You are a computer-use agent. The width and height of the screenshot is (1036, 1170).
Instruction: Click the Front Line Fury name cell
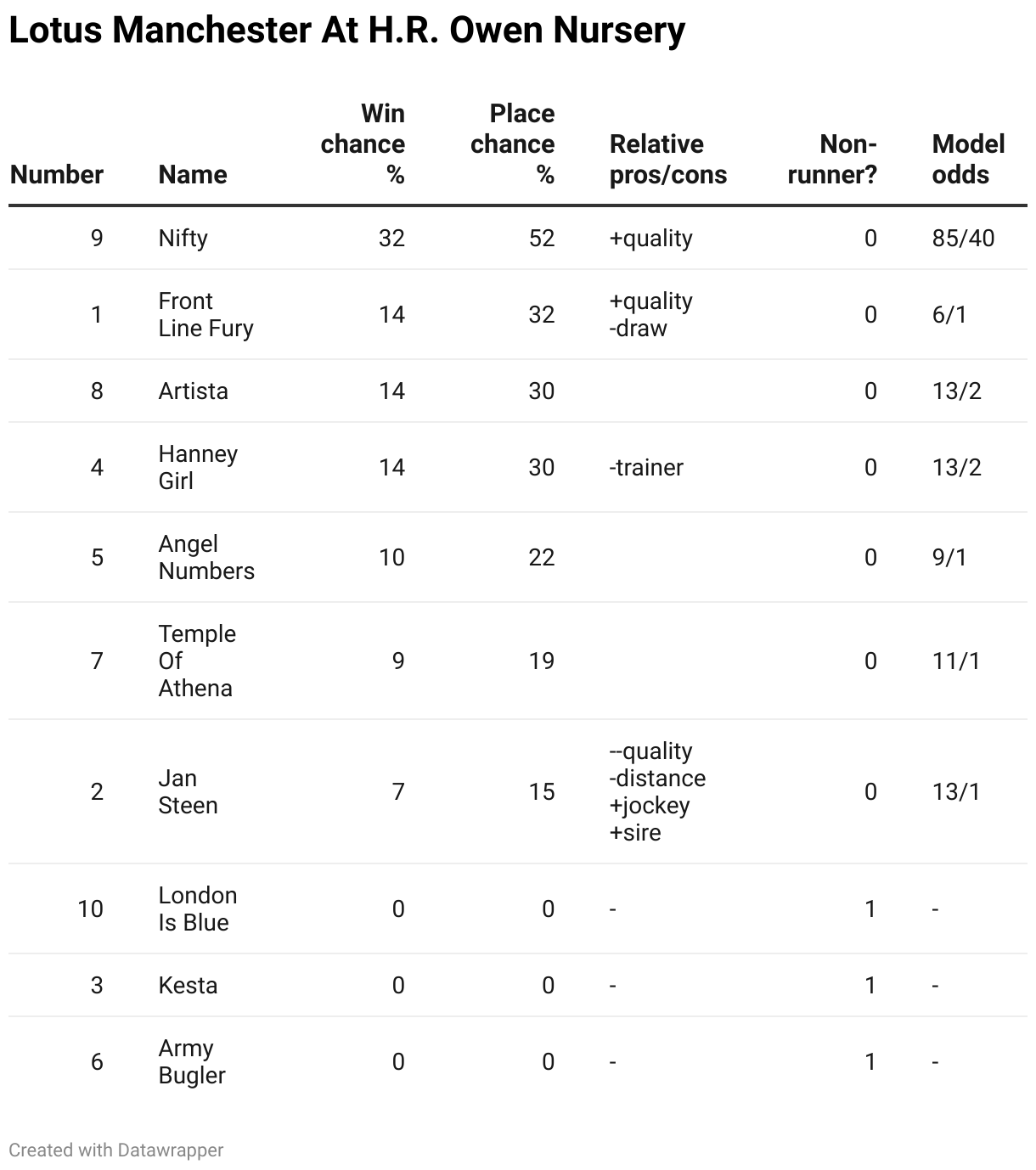(206, 314)
